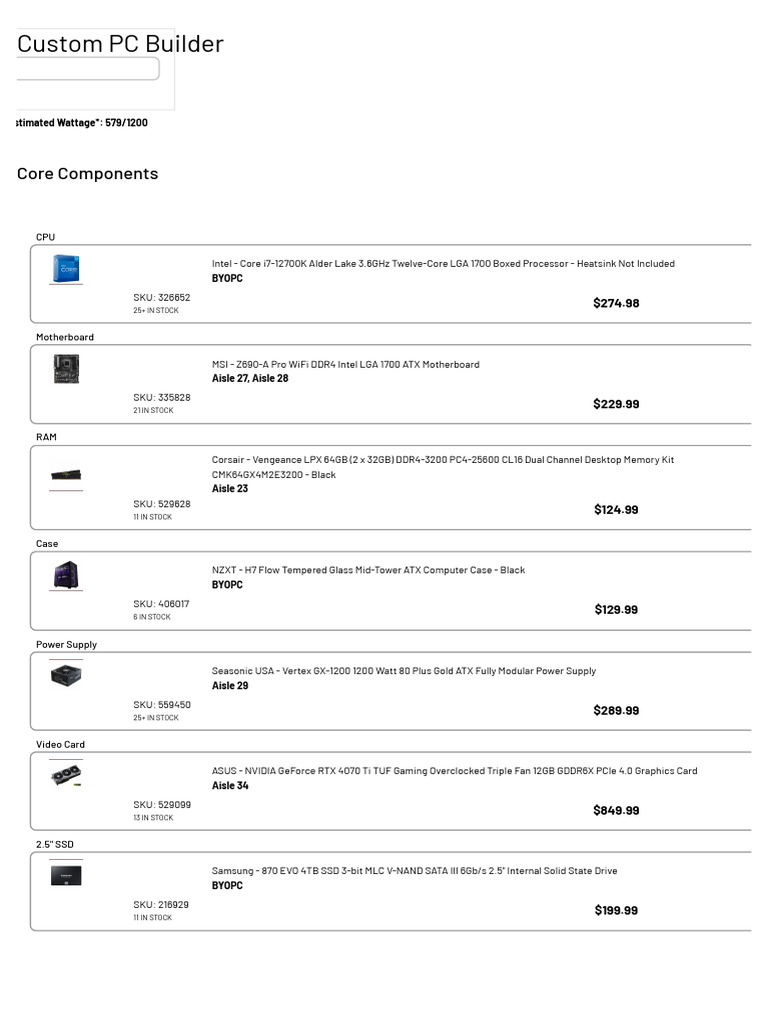
Task: Open Seasonic Vertex GX-1200 product link
Action: coord(403,671)
